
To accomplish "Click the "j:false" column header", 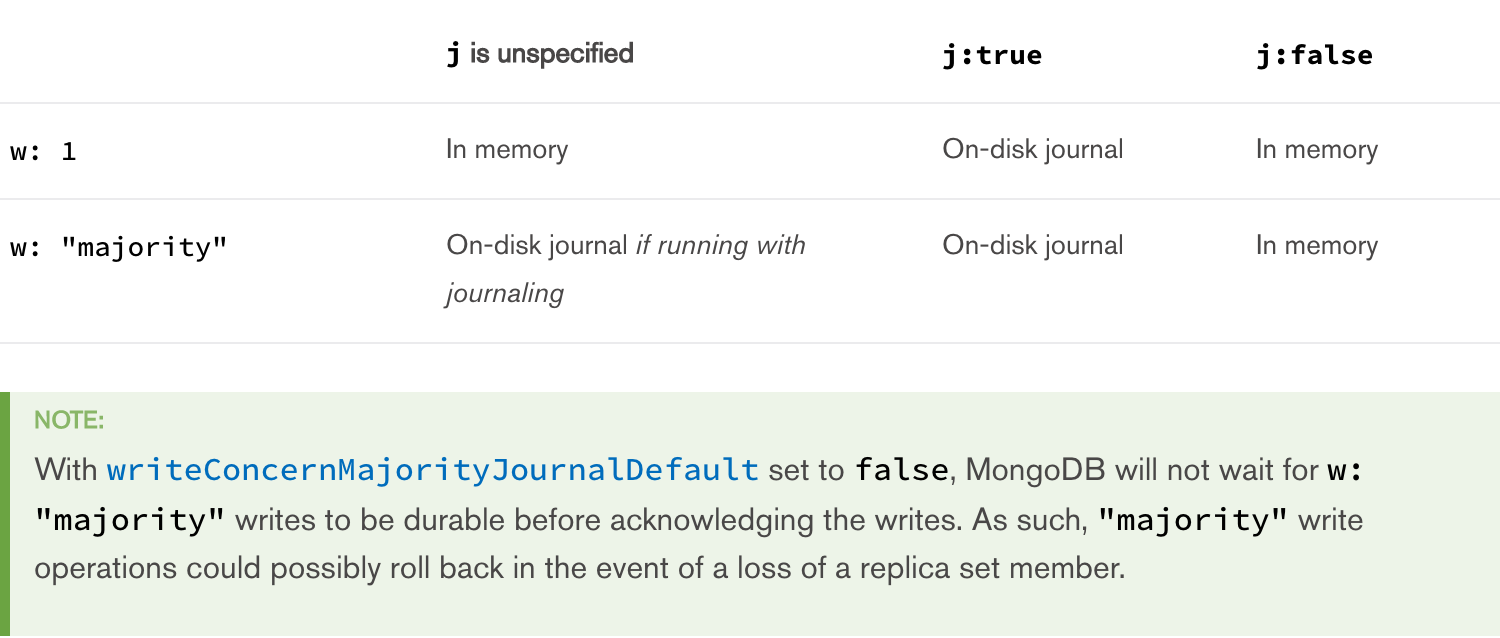I will click(x=1314, y=55).
